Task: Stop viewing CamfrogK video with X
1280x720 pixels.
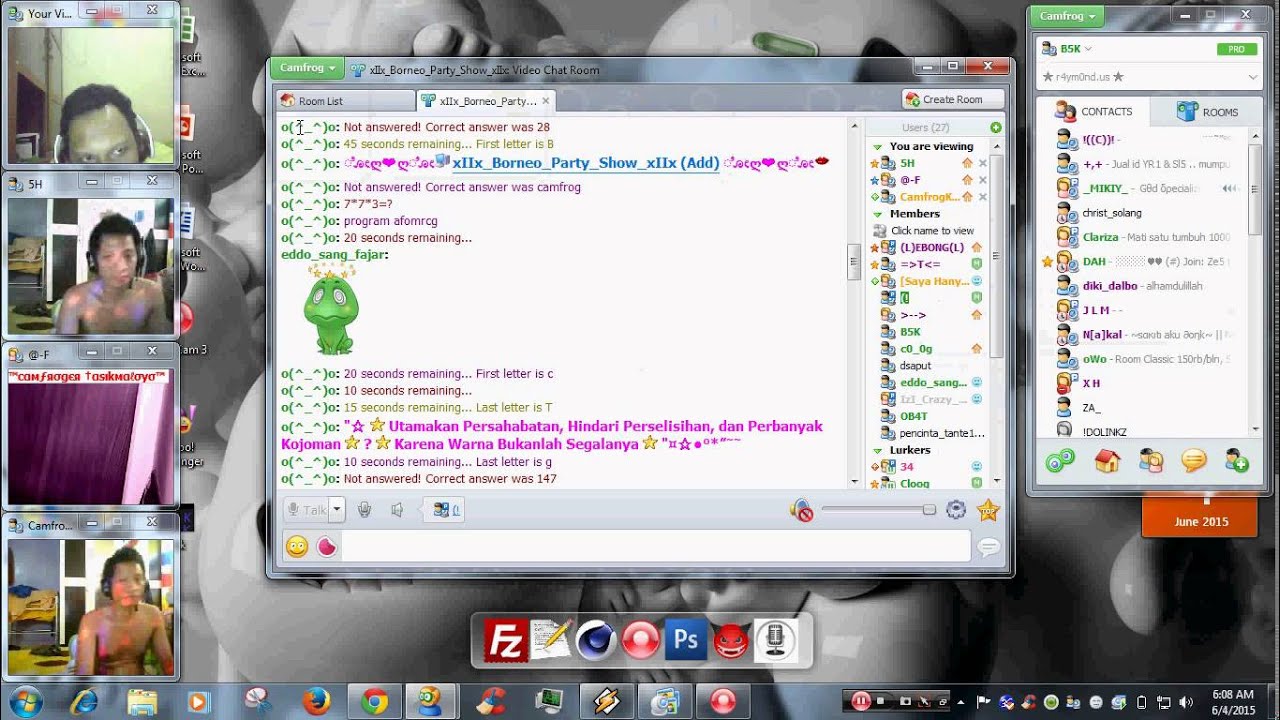Action: point(983,197)
